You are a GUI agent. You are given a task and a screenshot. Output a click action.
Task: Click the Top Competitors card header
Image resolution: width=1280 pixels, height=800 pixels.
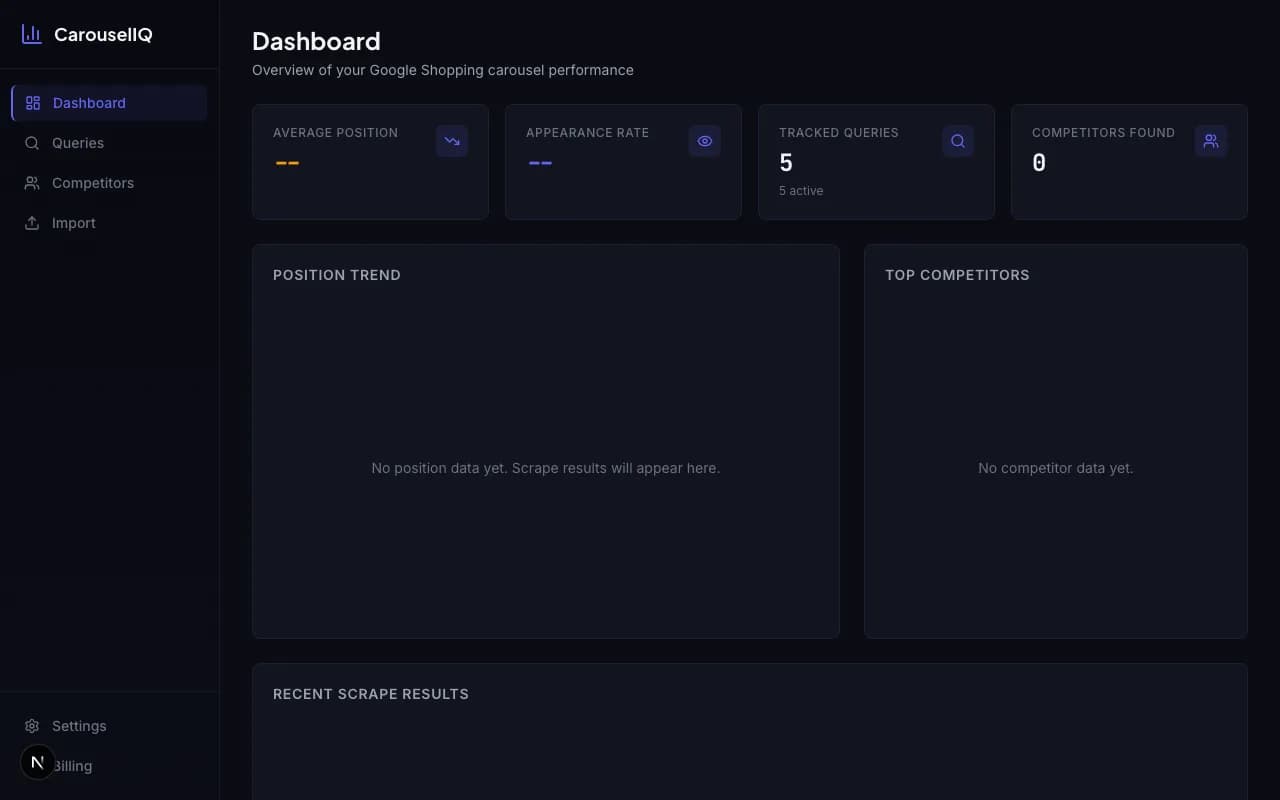tap(957, 274)
